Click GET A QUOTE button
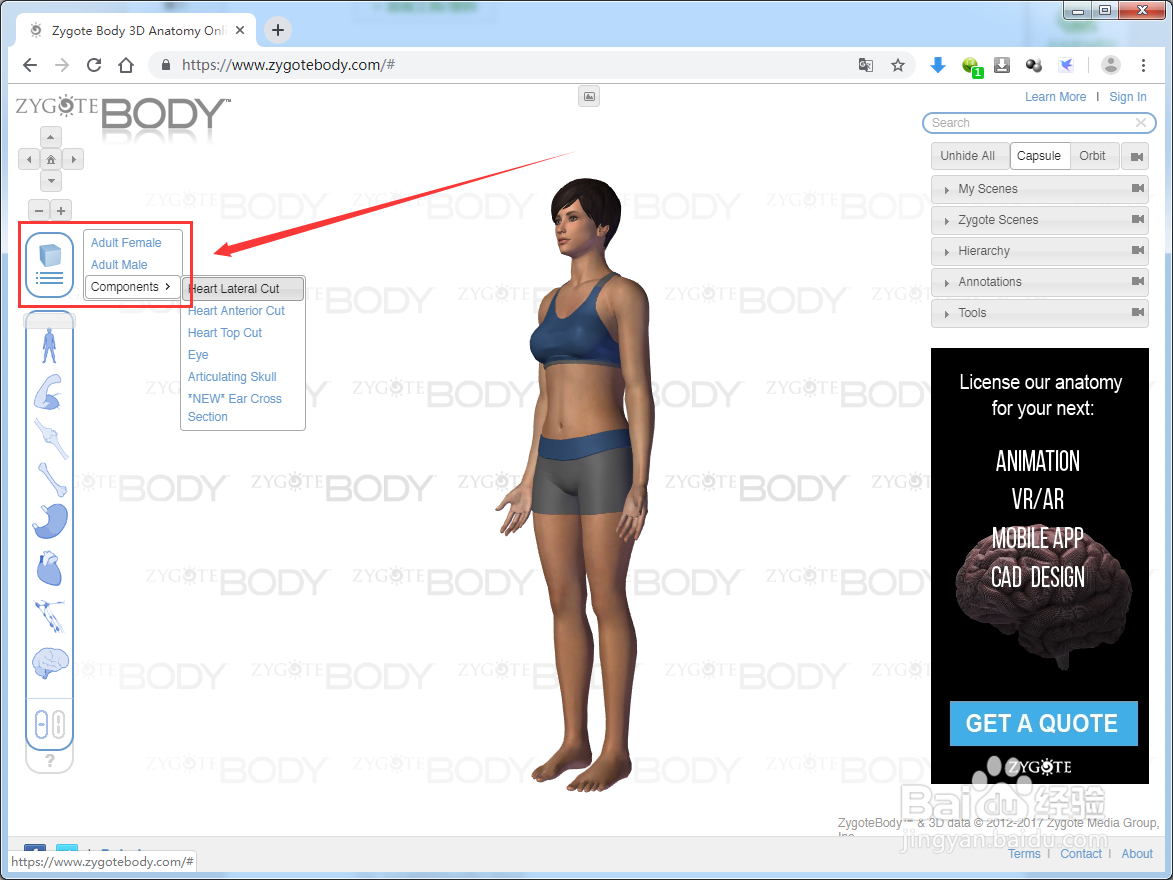This screenshot has width=1173, height=880. (1043, 724)
